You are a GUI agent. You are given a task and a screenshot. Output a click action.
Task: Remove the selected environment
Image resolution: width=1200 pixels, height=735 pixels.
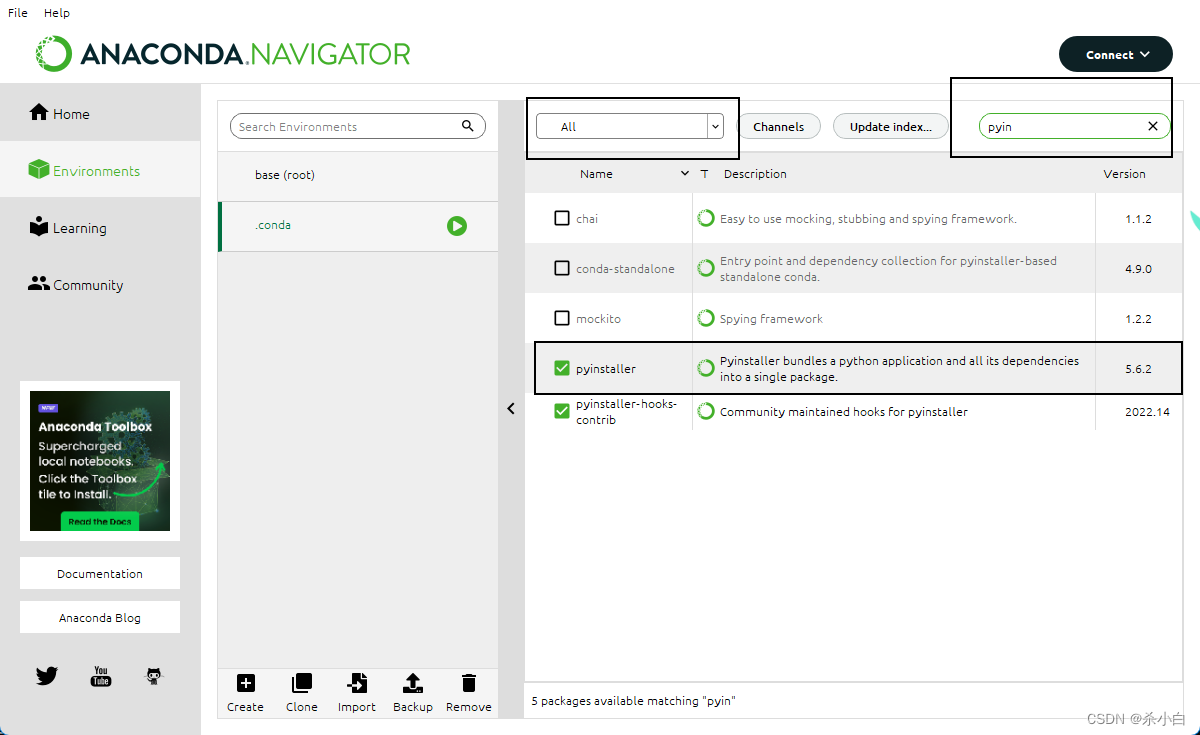click(x=469, y=693)
